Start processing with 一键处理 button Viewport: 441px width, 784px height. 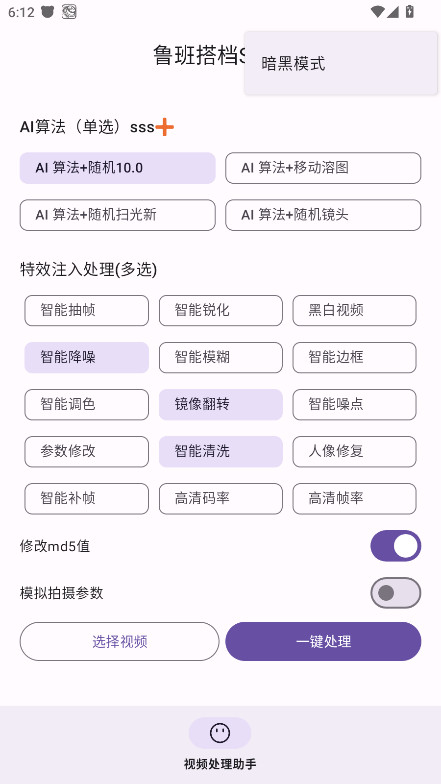pos(323,642)
